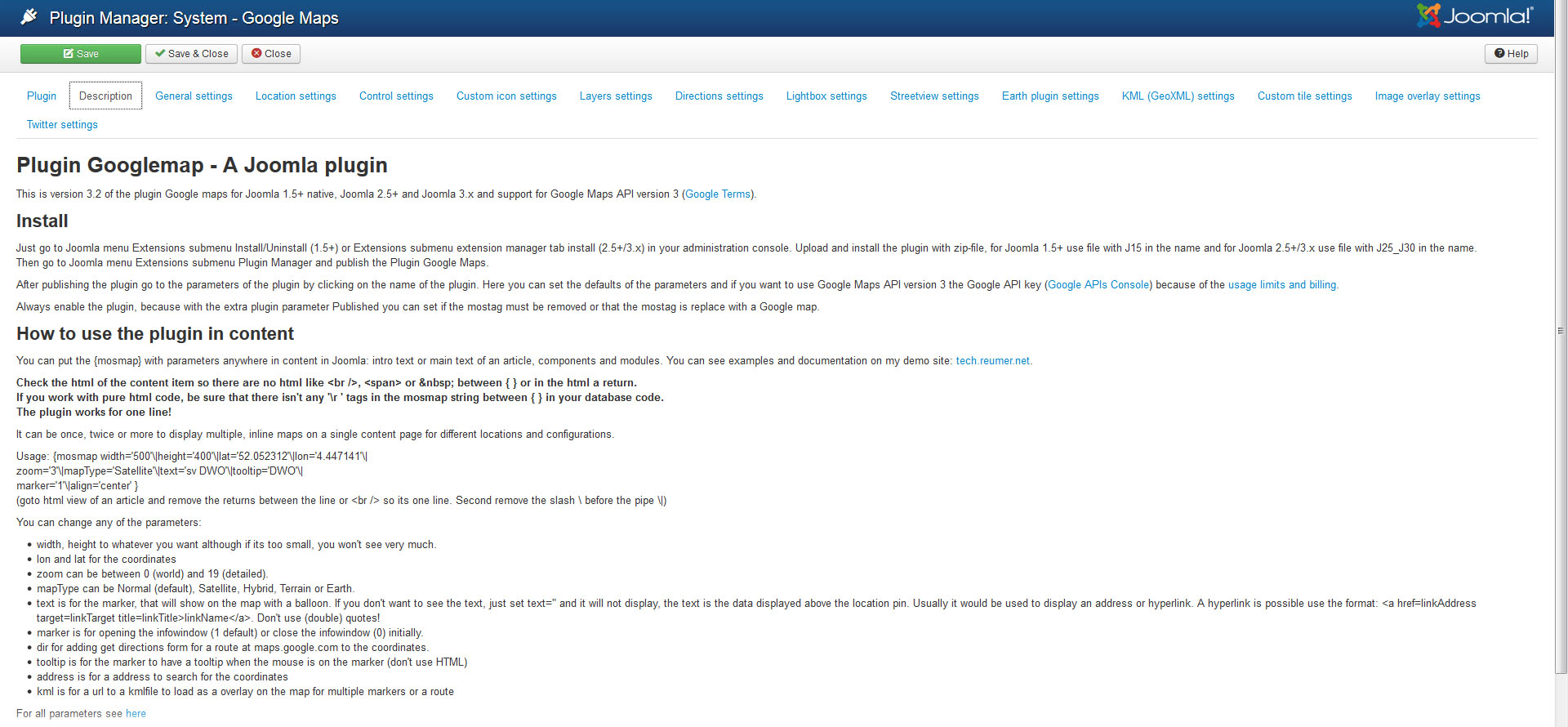
Task: Visit usage limits and billing link
Action: tap(1282, 285)
